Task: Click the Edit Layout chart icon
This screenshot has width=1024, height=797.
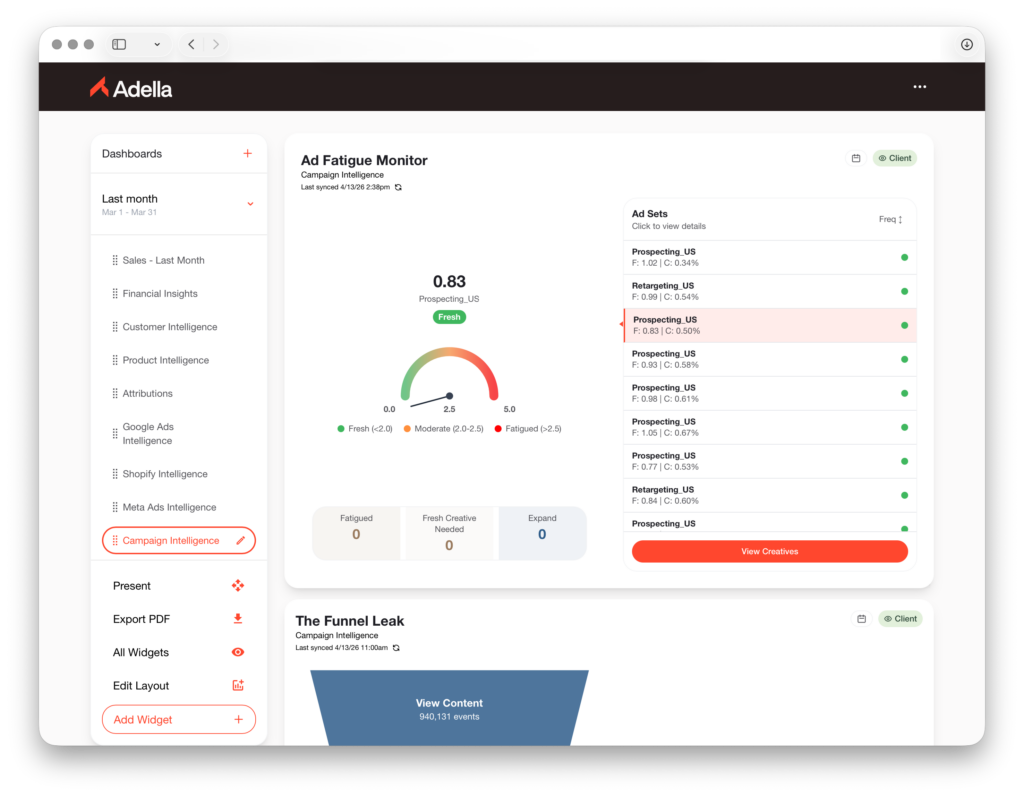Action: pyautogui.click(x=238, y=686)
